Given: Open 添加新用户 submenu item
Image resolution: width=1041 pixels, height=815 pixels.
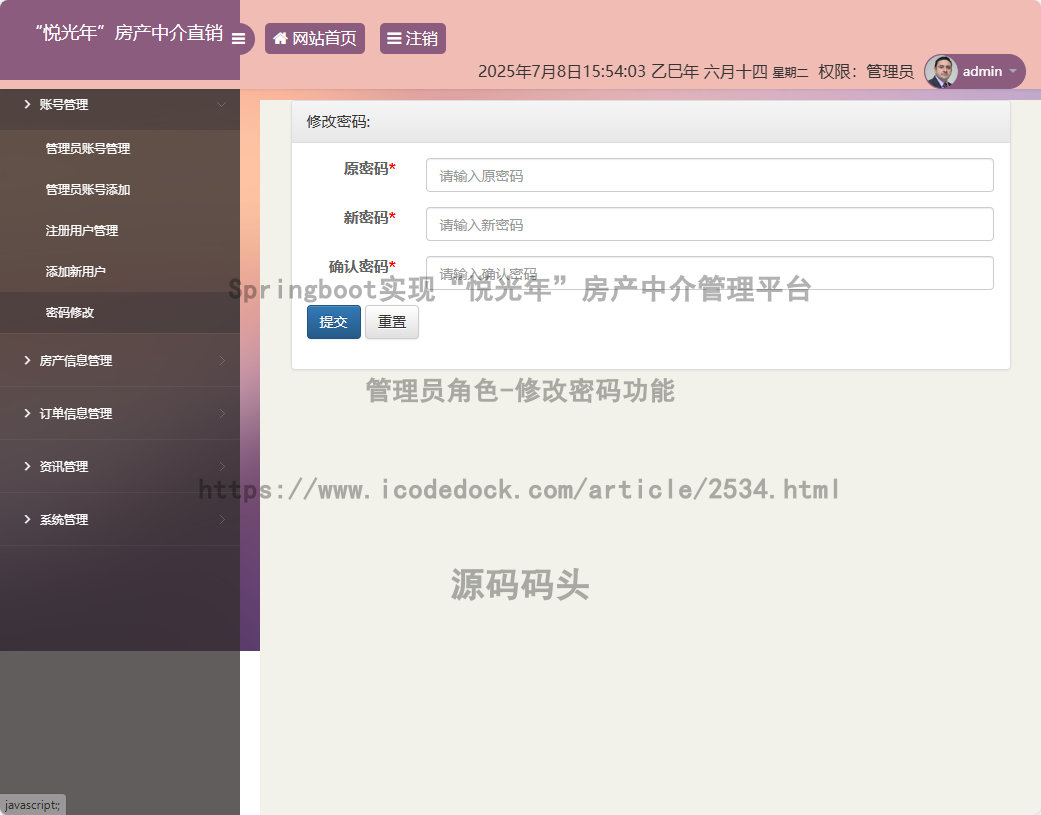Looking at the screenshot, I should click(76, 271).
